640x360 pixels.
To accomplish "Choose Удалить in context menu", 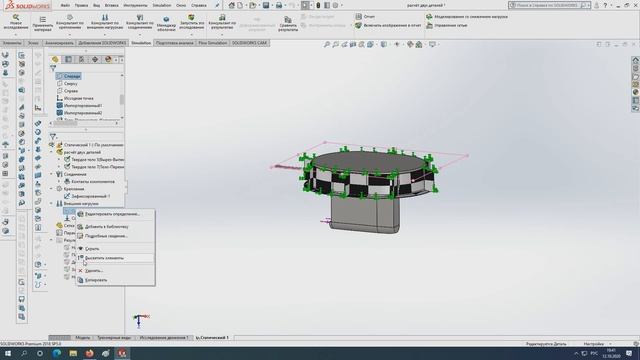I will coord(115,271).
